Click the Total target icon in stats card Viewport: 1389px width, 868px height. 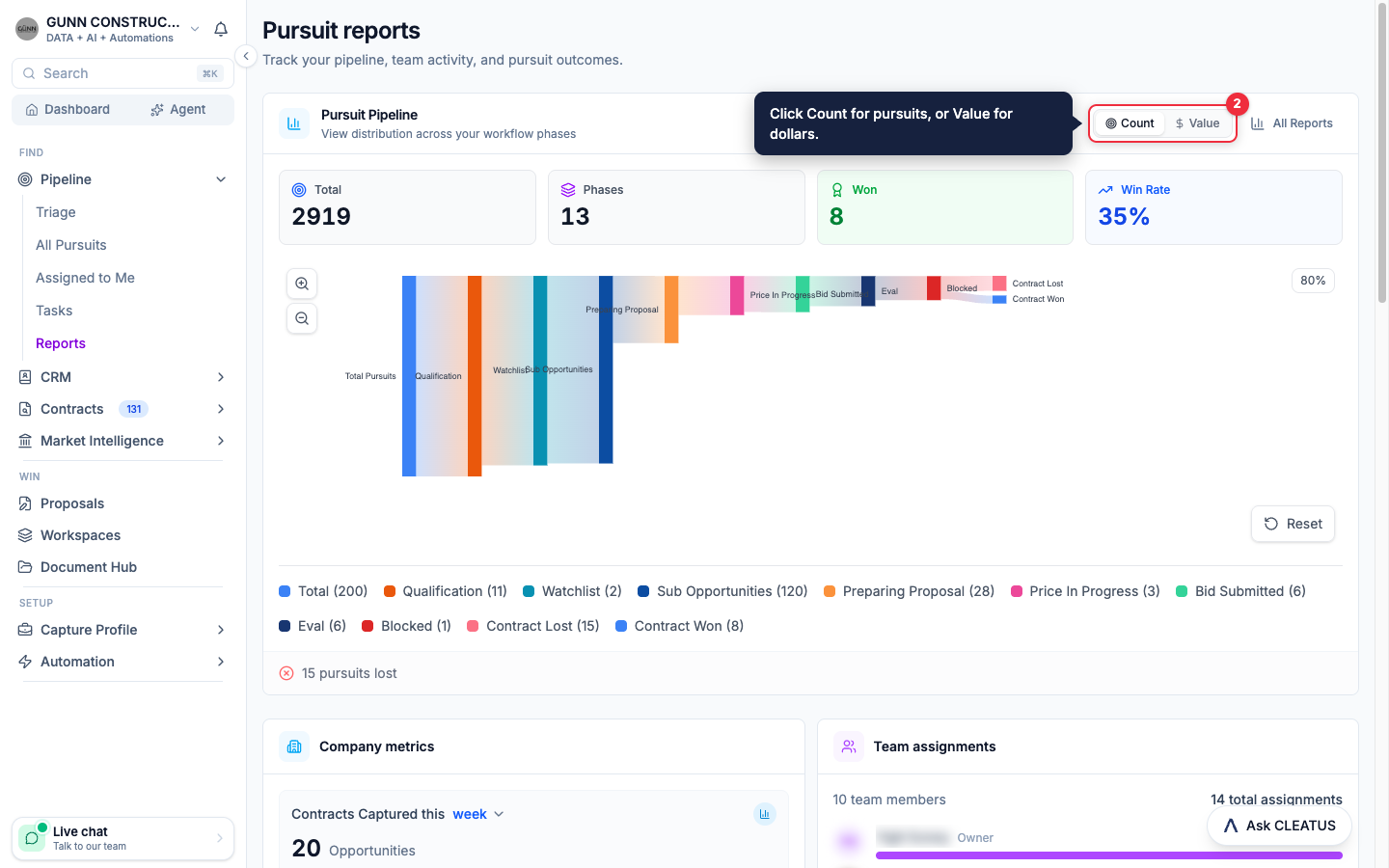click(299, 190)
